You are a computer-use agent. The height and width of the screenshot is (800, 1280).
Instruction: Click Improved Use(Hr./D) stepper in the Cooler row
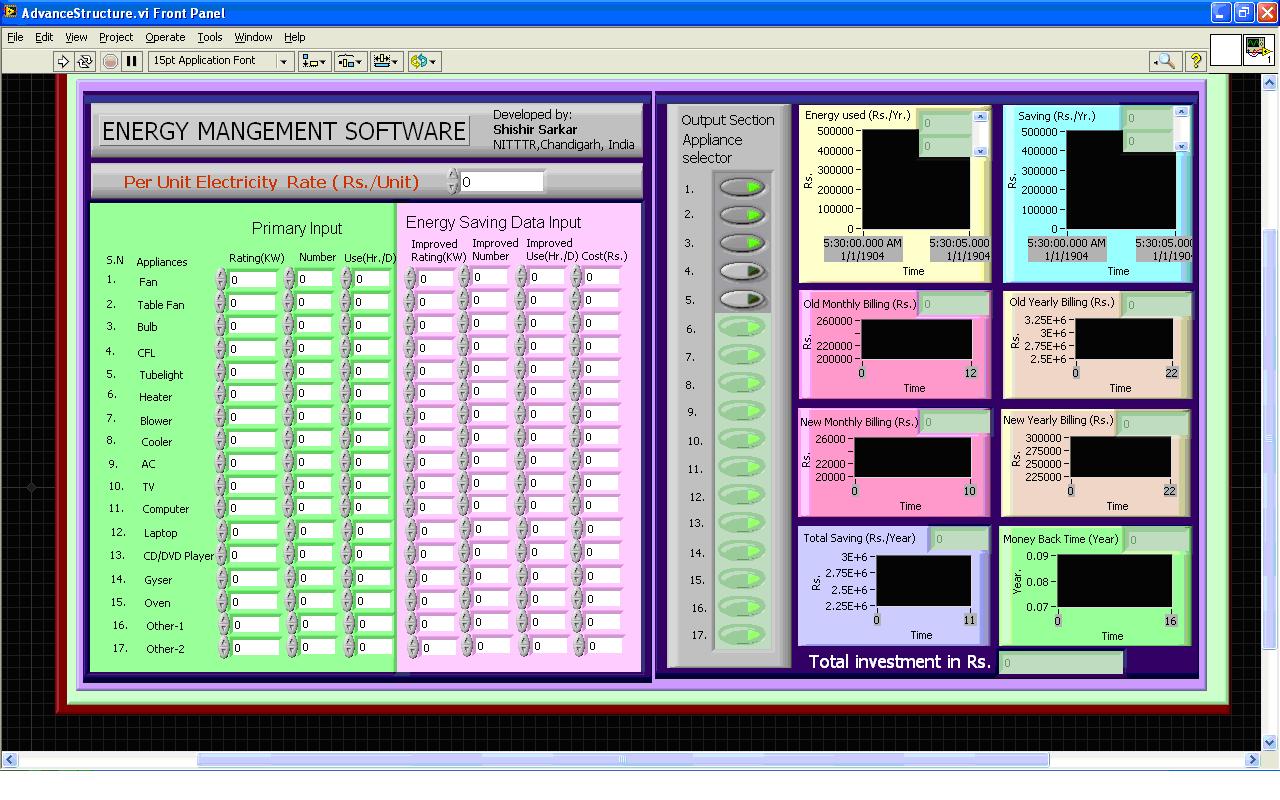click(521, 437)
